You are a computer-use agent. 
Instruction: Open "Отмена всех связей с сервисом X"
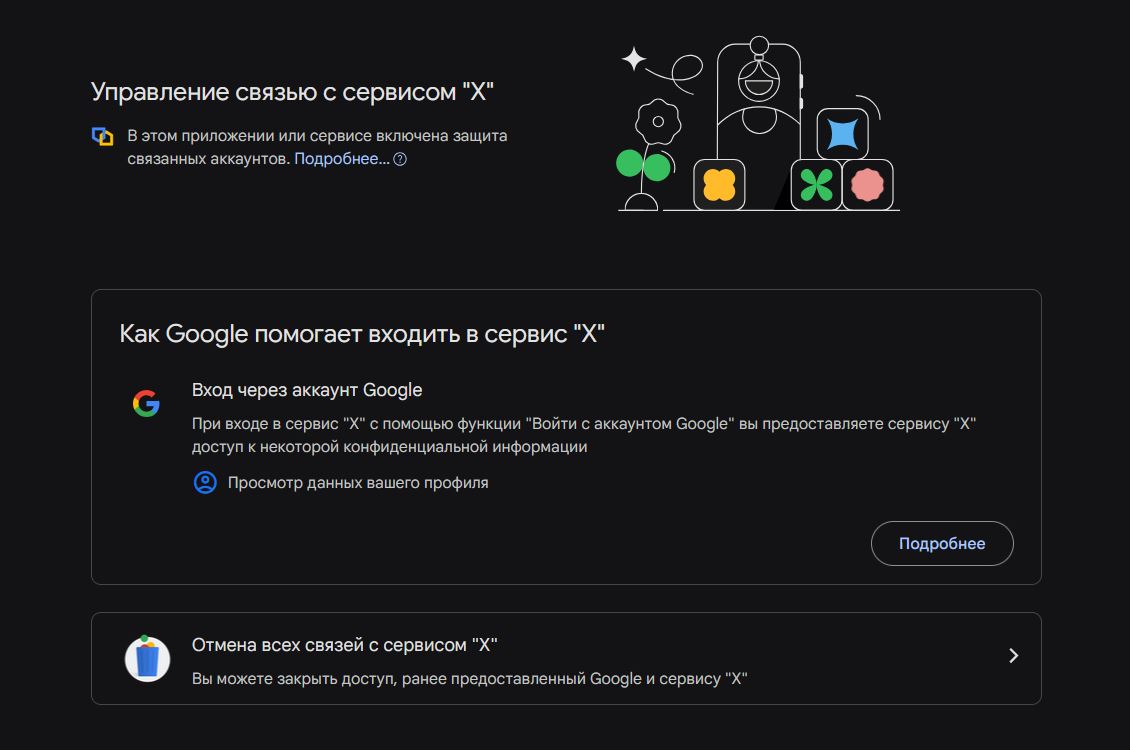[x=345, y=645]
